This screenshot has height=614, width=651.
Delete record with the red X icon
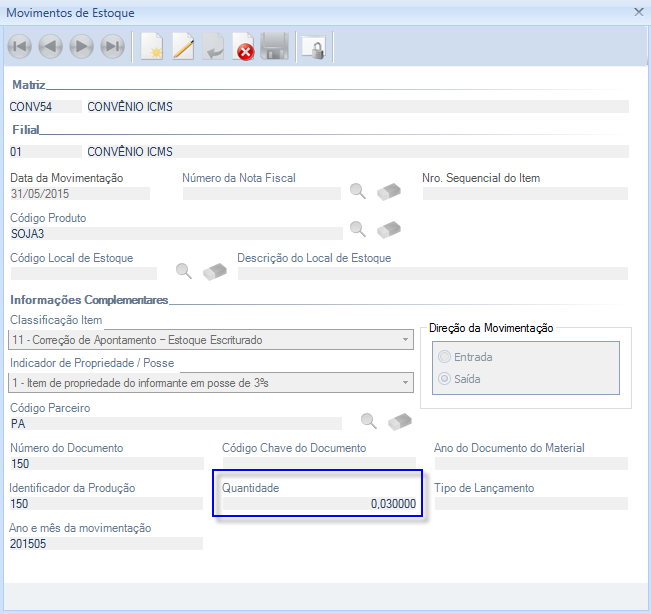tap(243, 46)
